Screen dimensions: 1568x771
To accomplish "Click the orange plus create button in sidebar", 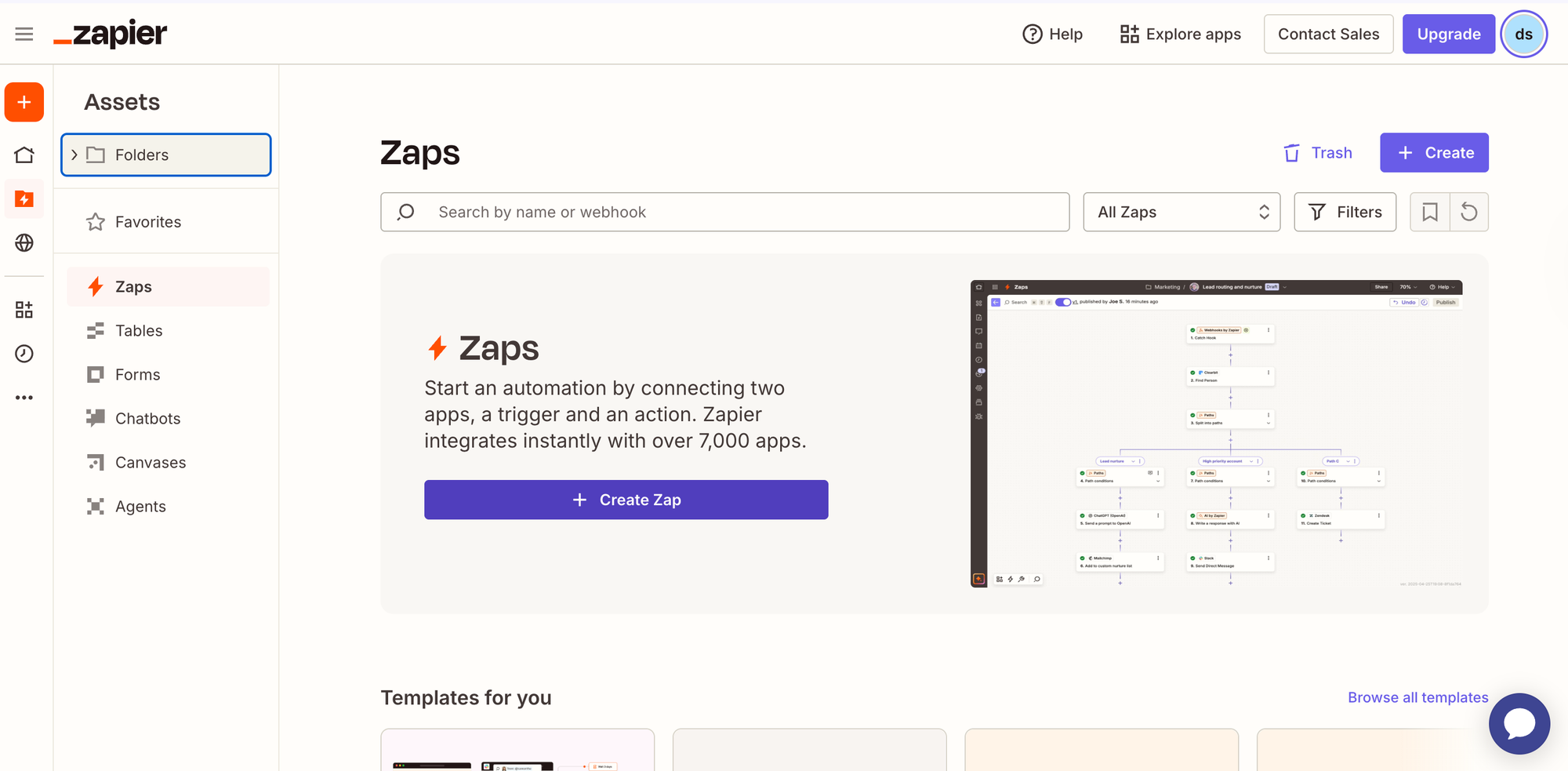I will coord(24,102).
